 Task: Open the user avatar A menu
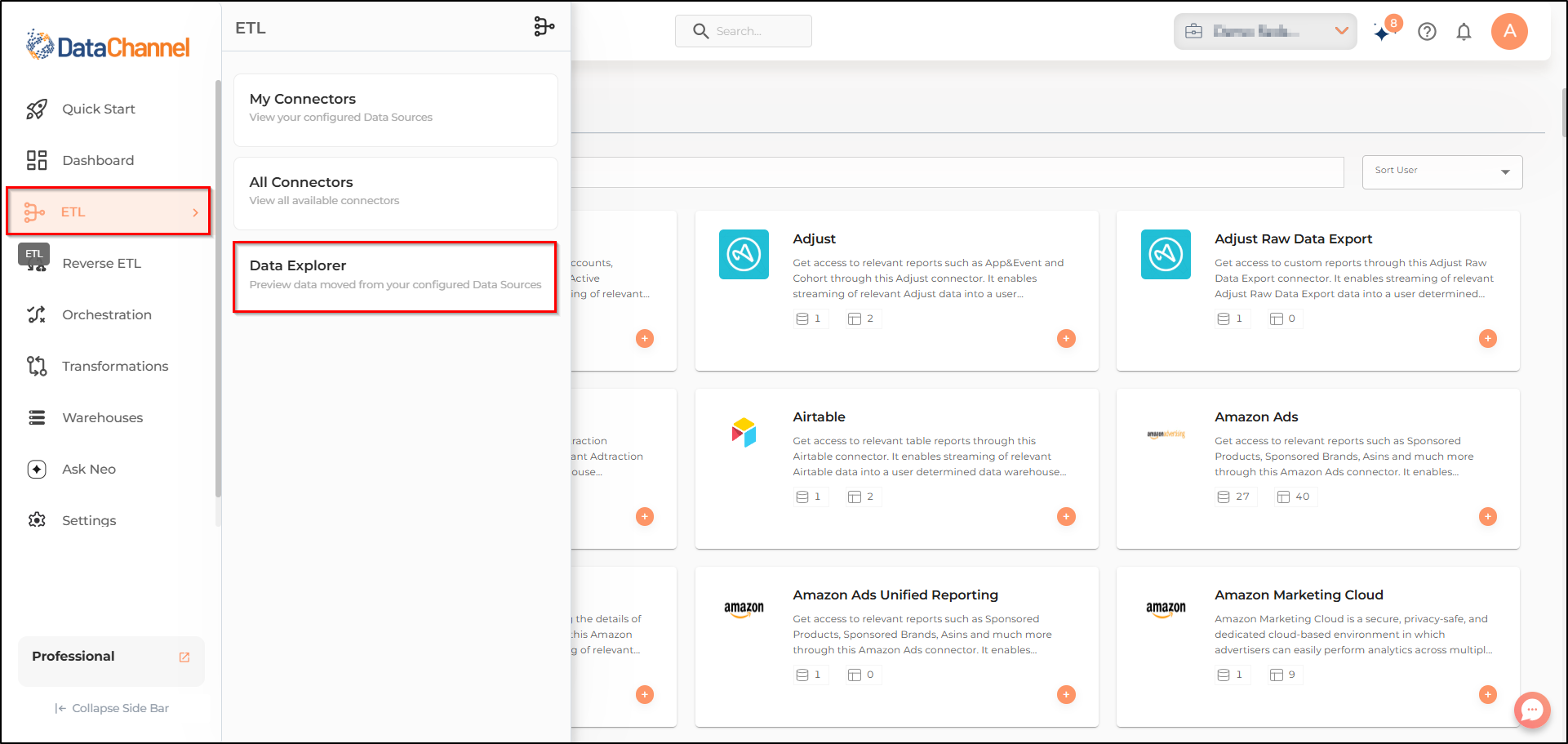point(1509,31)
